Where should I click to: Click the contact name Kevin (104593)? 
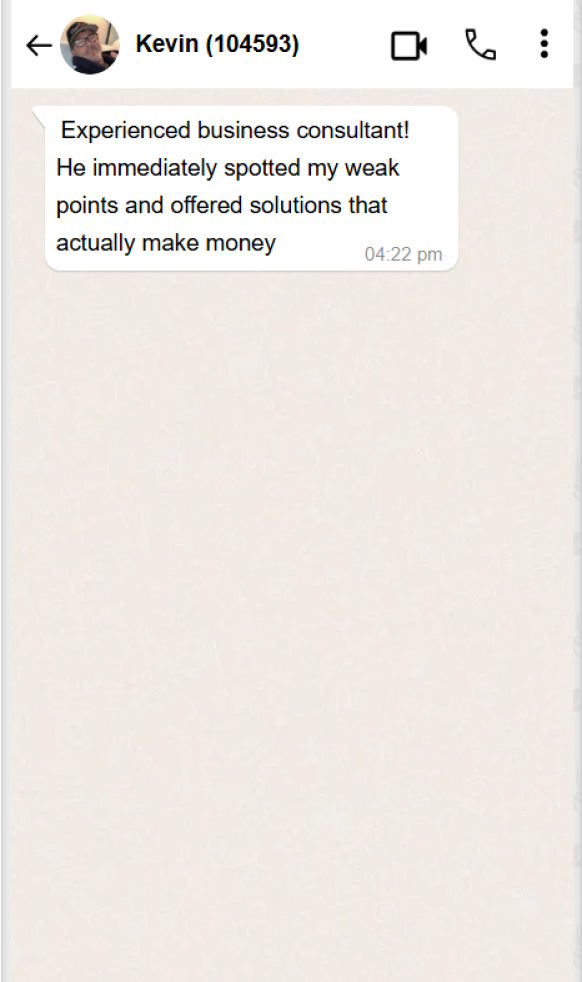coord(217,44)
